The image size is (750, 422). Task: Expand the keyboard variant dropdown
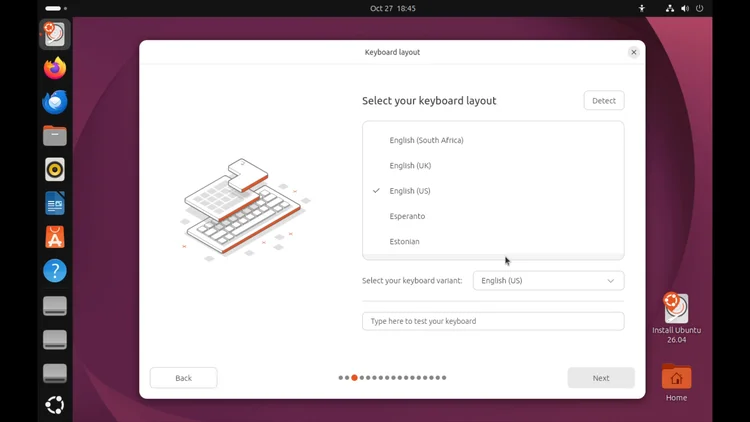pyautogui.click(x=548, y=281)
